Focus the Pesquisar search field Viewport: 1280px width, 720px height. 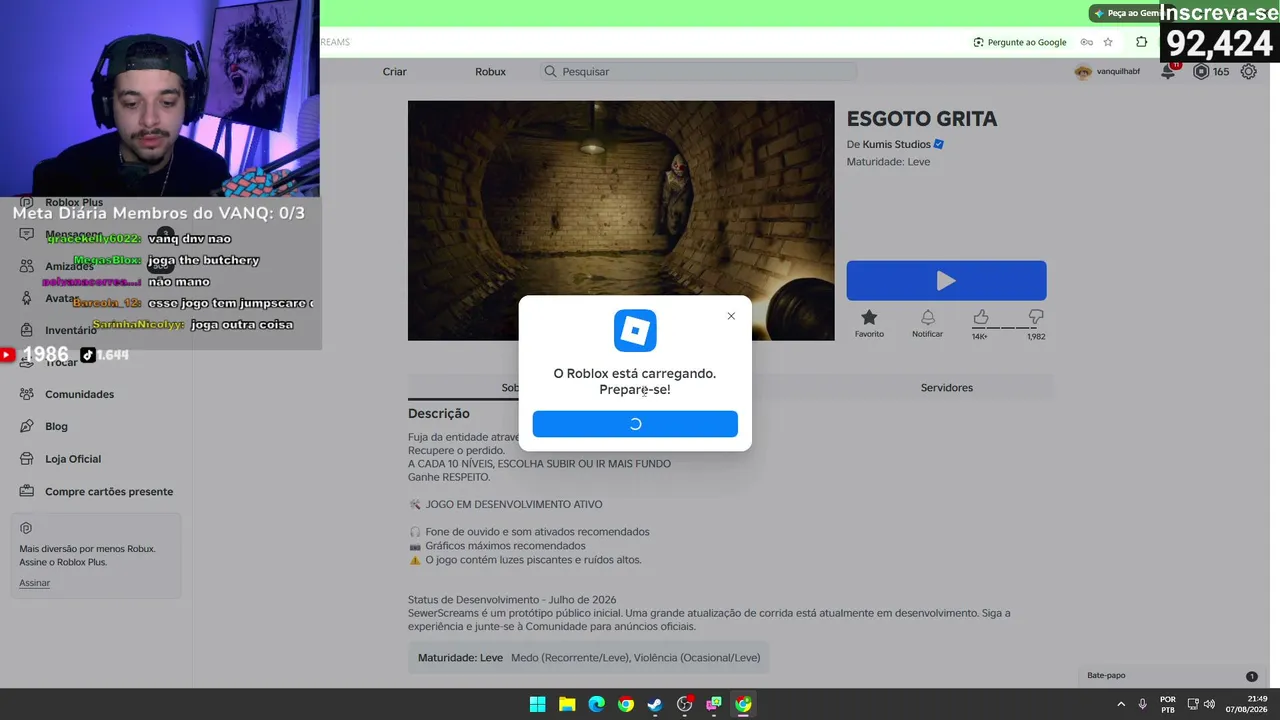point(698,72)
